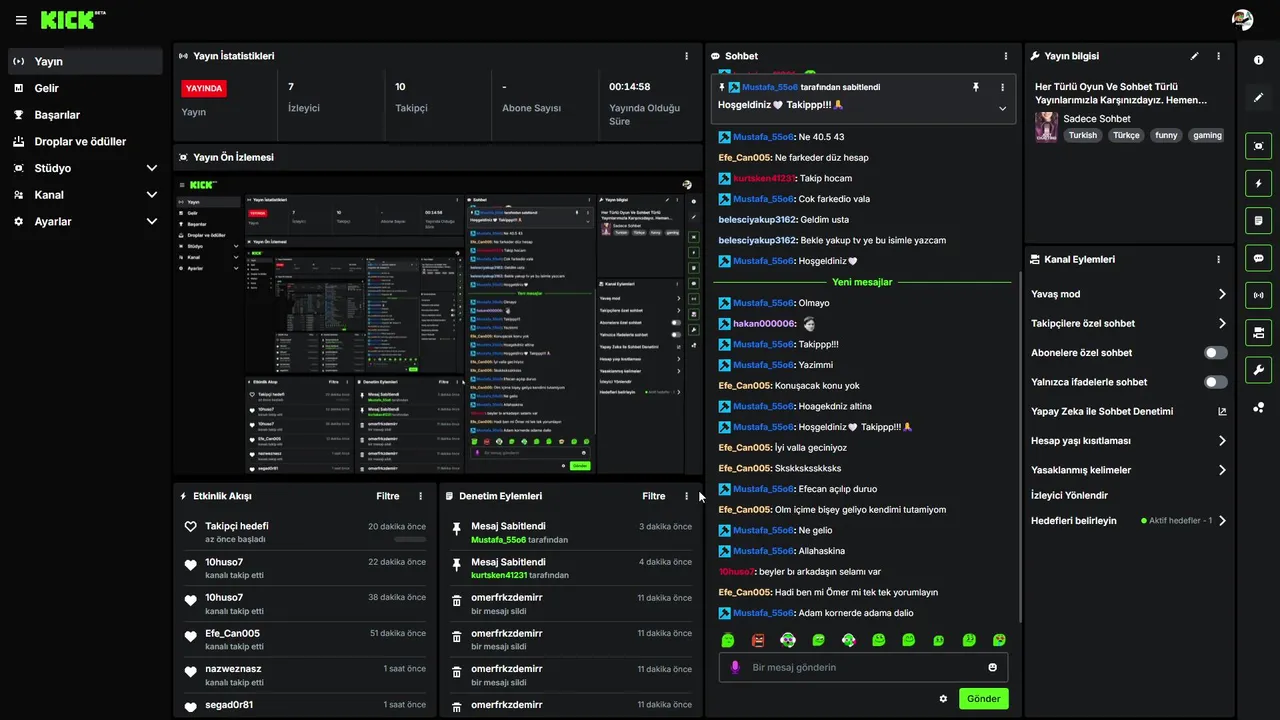
Task: Open Takipçilere özel sohbet arrow
Action: coord(1222,323)
